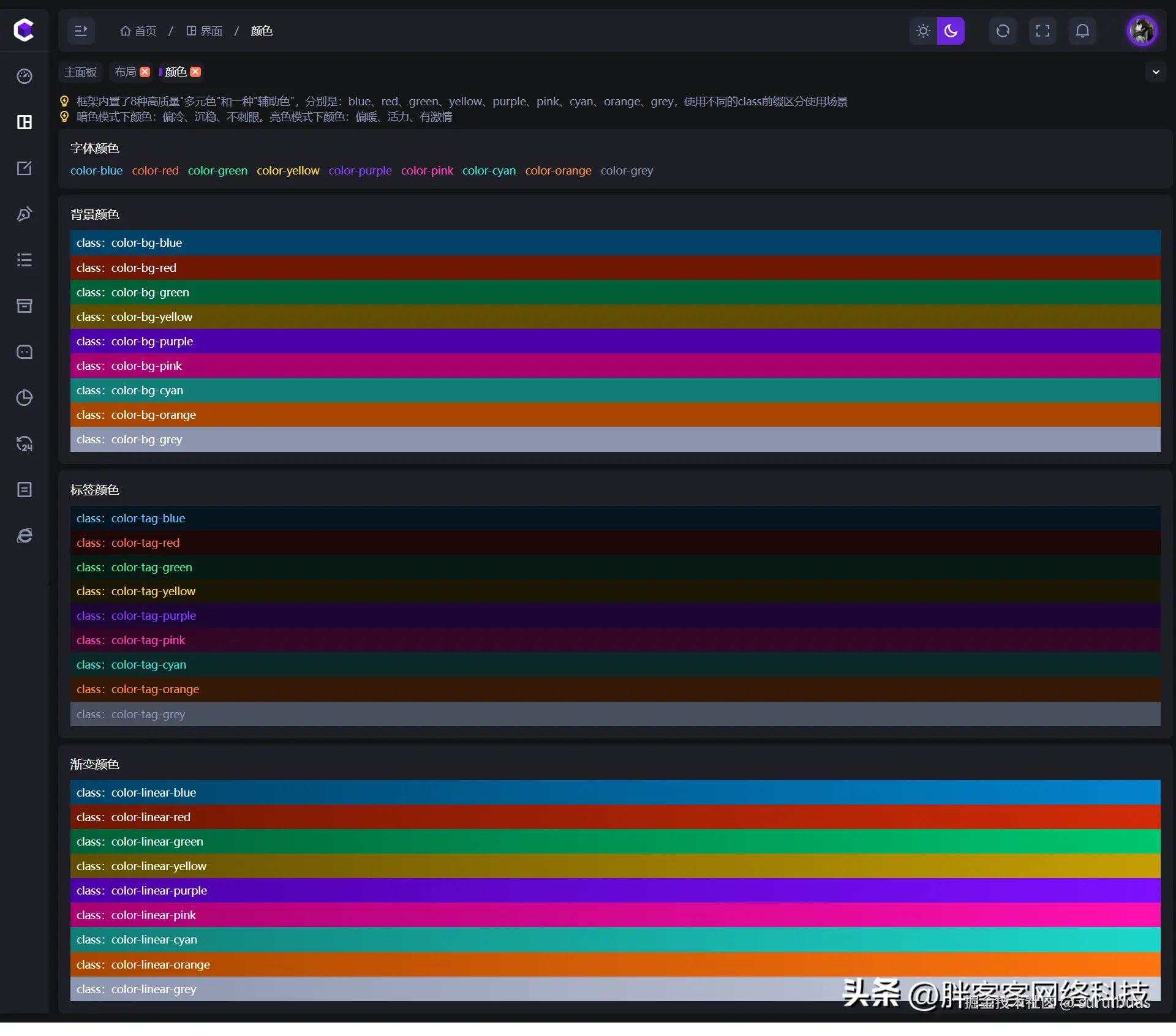Open the layout grid sidebar icon
The height and width of the screenshot is (1036, 1176).
click(24, 122)
